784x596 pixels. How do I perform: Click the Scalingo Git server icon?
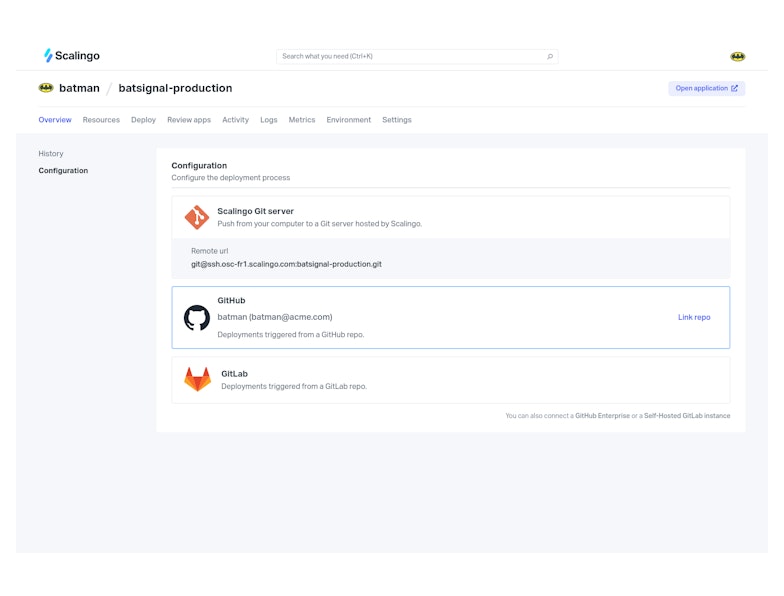tap(197, 217)
